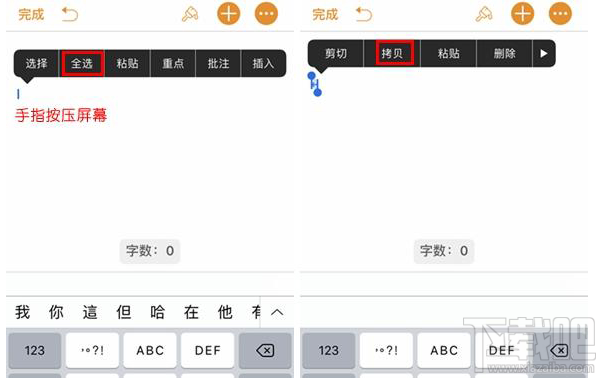
Task: Tap the orange plus icon, right screen
Action: click(x=522, y=14)
